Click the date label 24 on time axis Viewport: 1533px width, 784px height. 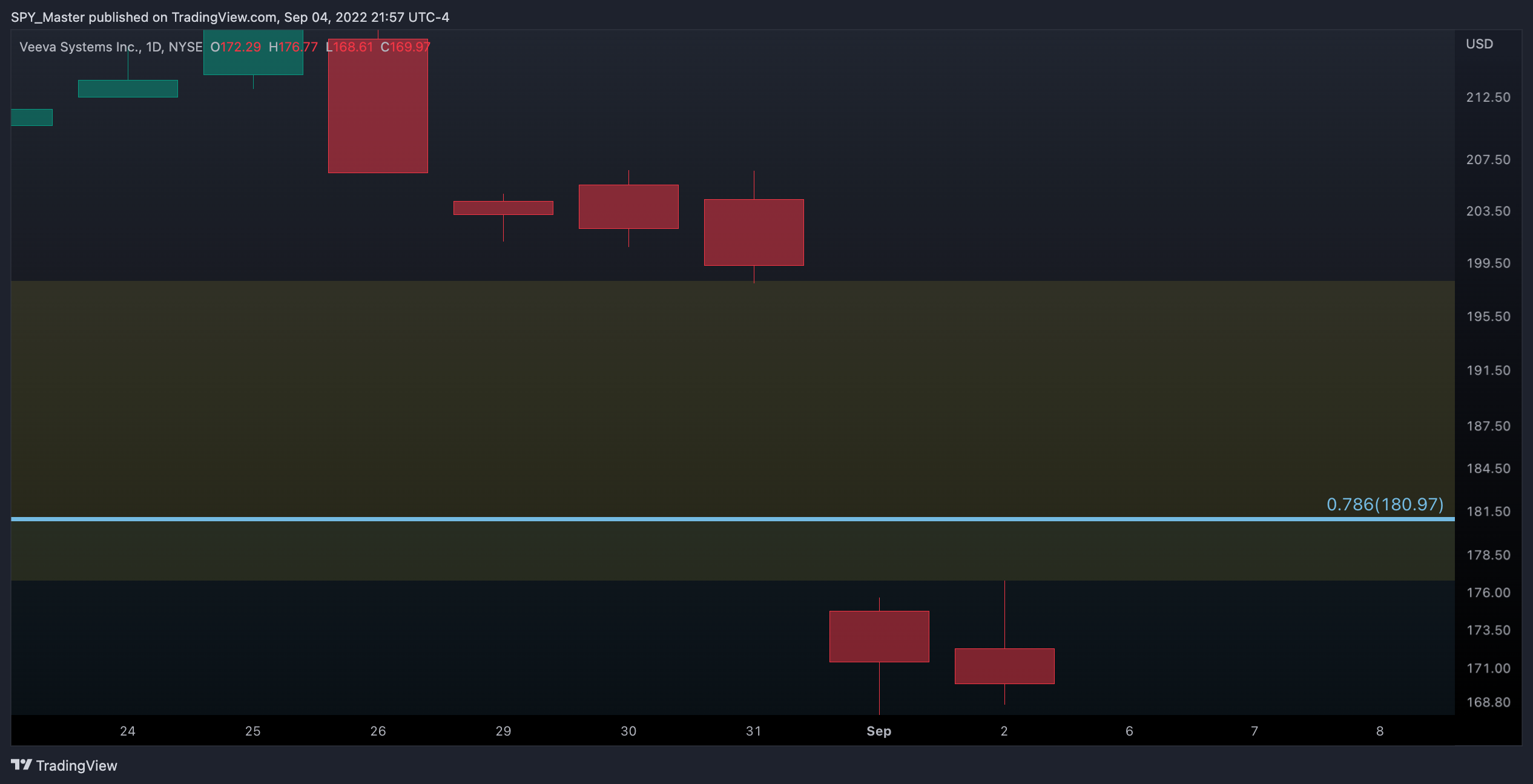[x=128, y=731]
